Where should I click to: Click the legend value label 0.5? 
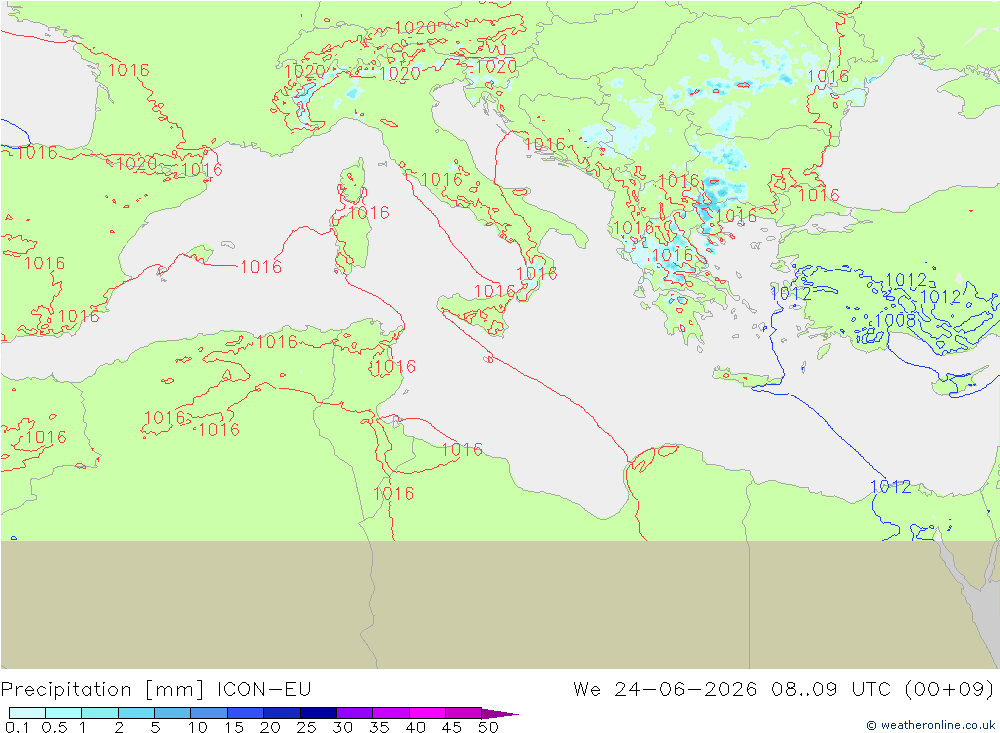[x=55, y=727]
